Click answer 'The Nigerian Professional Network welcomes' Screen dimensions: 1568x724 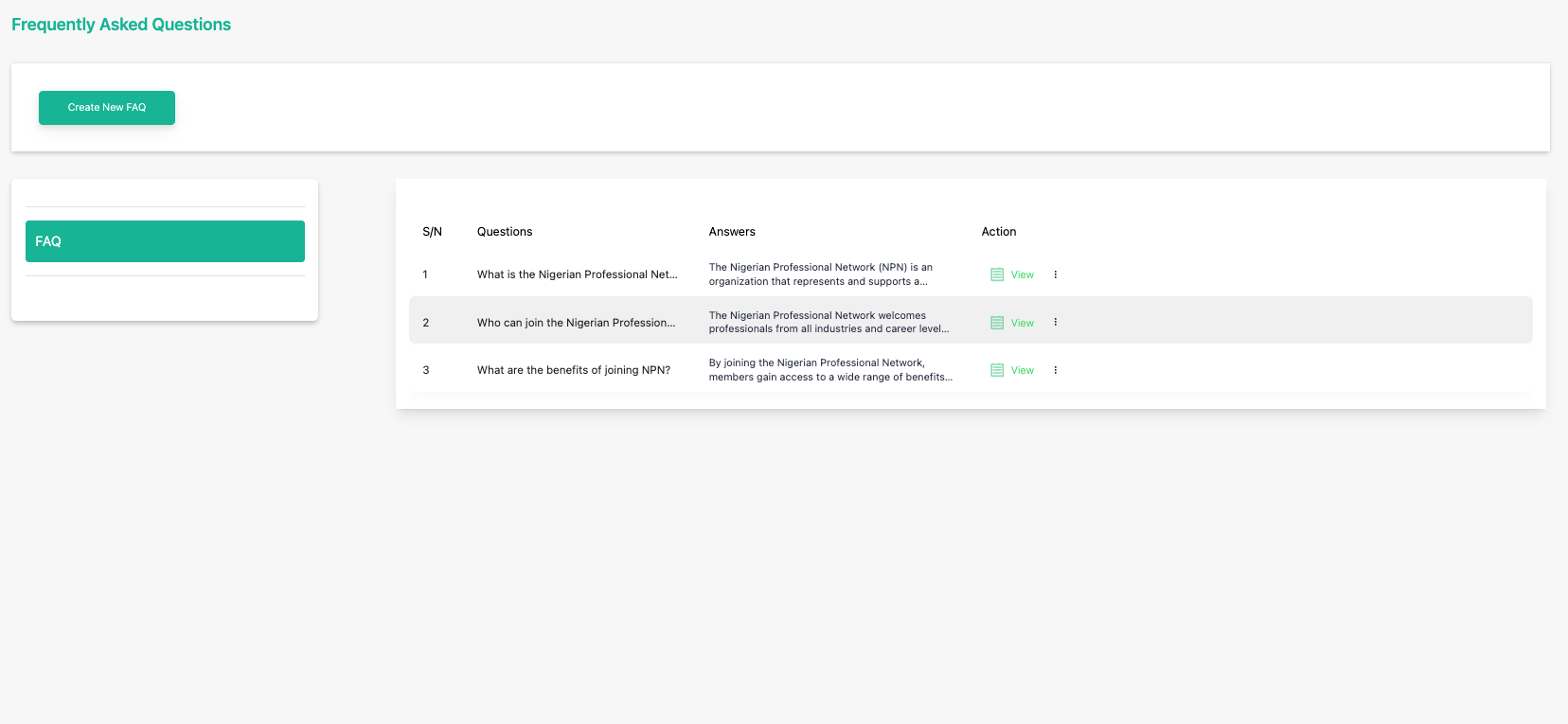click(x=829, y=322)
